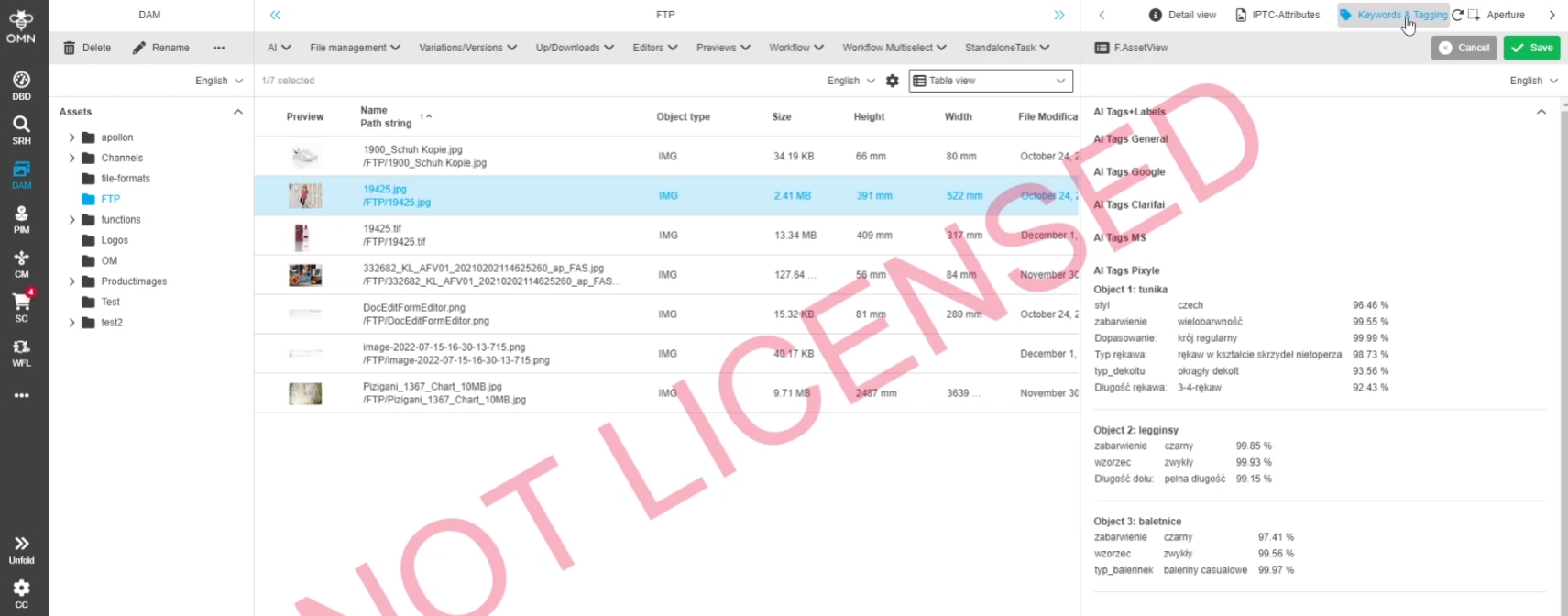Open the Previews menu
Viewport: 1568px width, 616px height.
723,48
